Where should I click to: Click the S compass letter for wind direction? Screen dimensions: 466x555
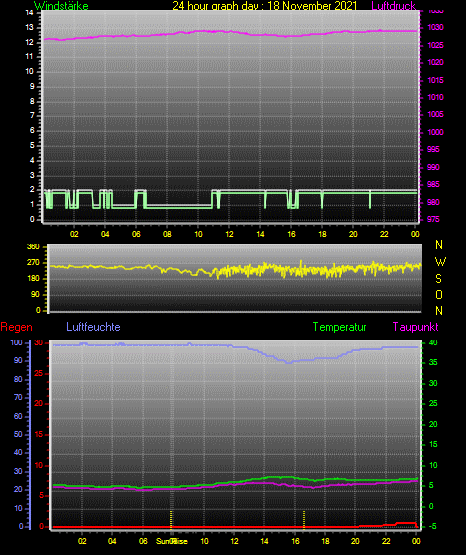coord(438,279)
